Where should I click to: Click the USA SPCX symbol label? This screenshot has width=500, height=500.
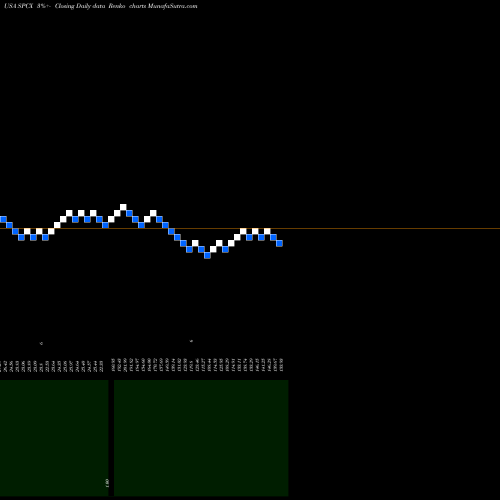pyautogui.click(x=18, y=6)
